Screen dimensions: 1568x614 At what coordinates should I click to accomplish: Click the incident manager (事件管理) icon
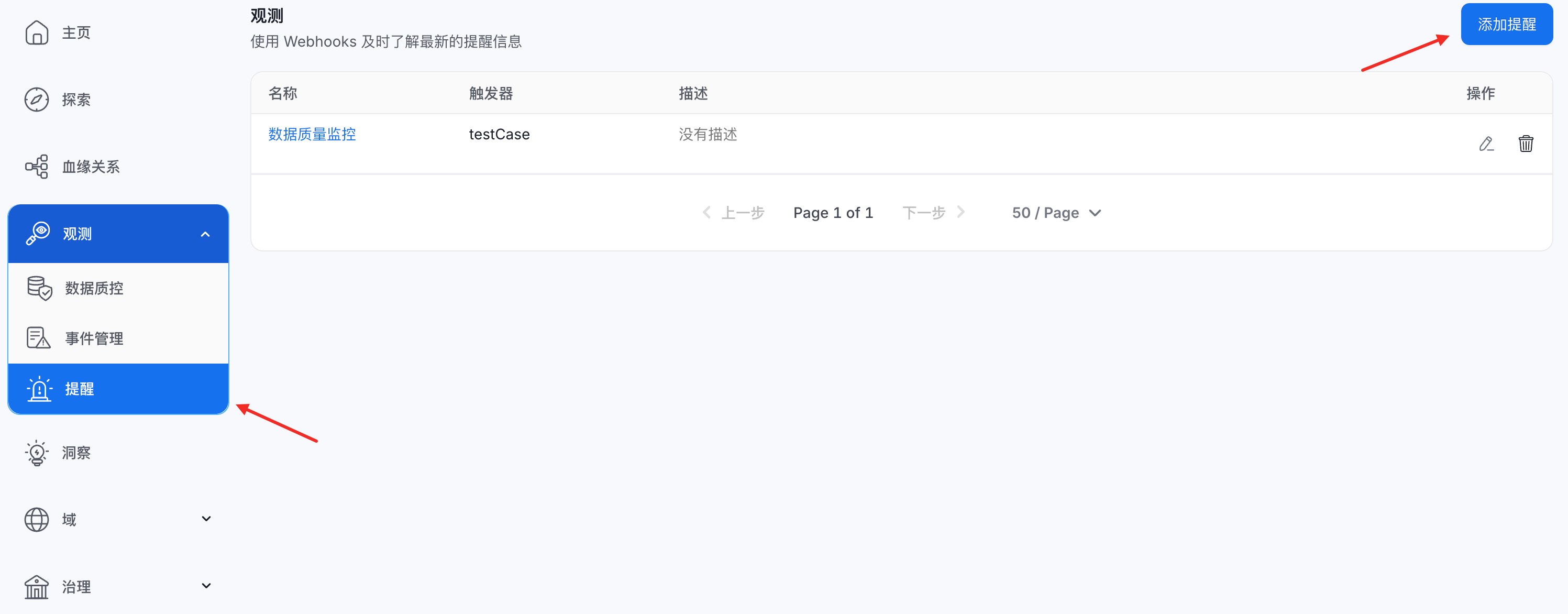click(38, 338)
